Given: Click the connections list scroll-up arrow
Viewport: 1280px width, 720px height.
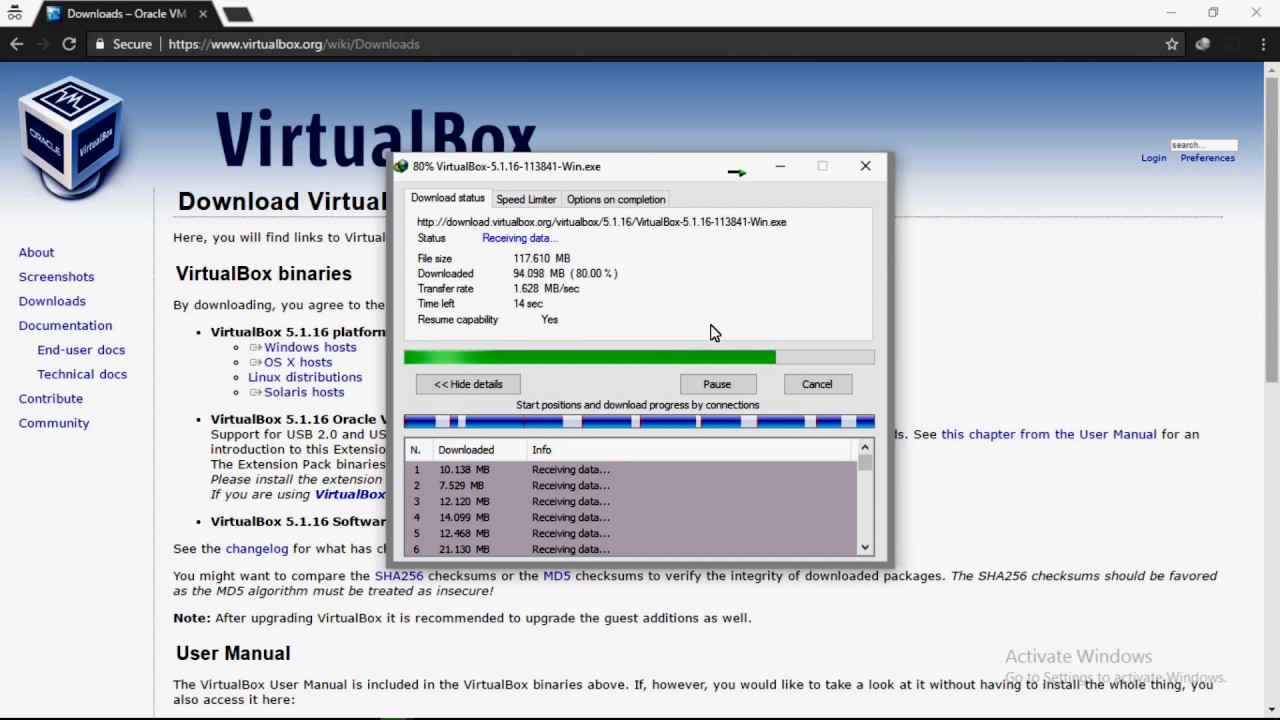Looking at the screenshot, I should (x=865, y=447).
